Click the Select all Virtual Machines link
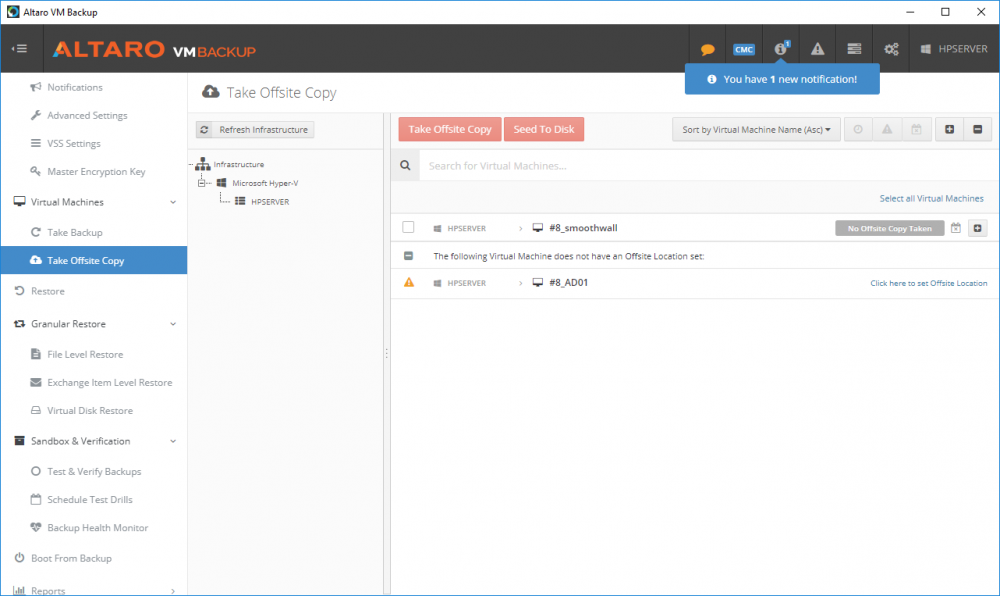1000x596 pixels. (x=931, y=199)
